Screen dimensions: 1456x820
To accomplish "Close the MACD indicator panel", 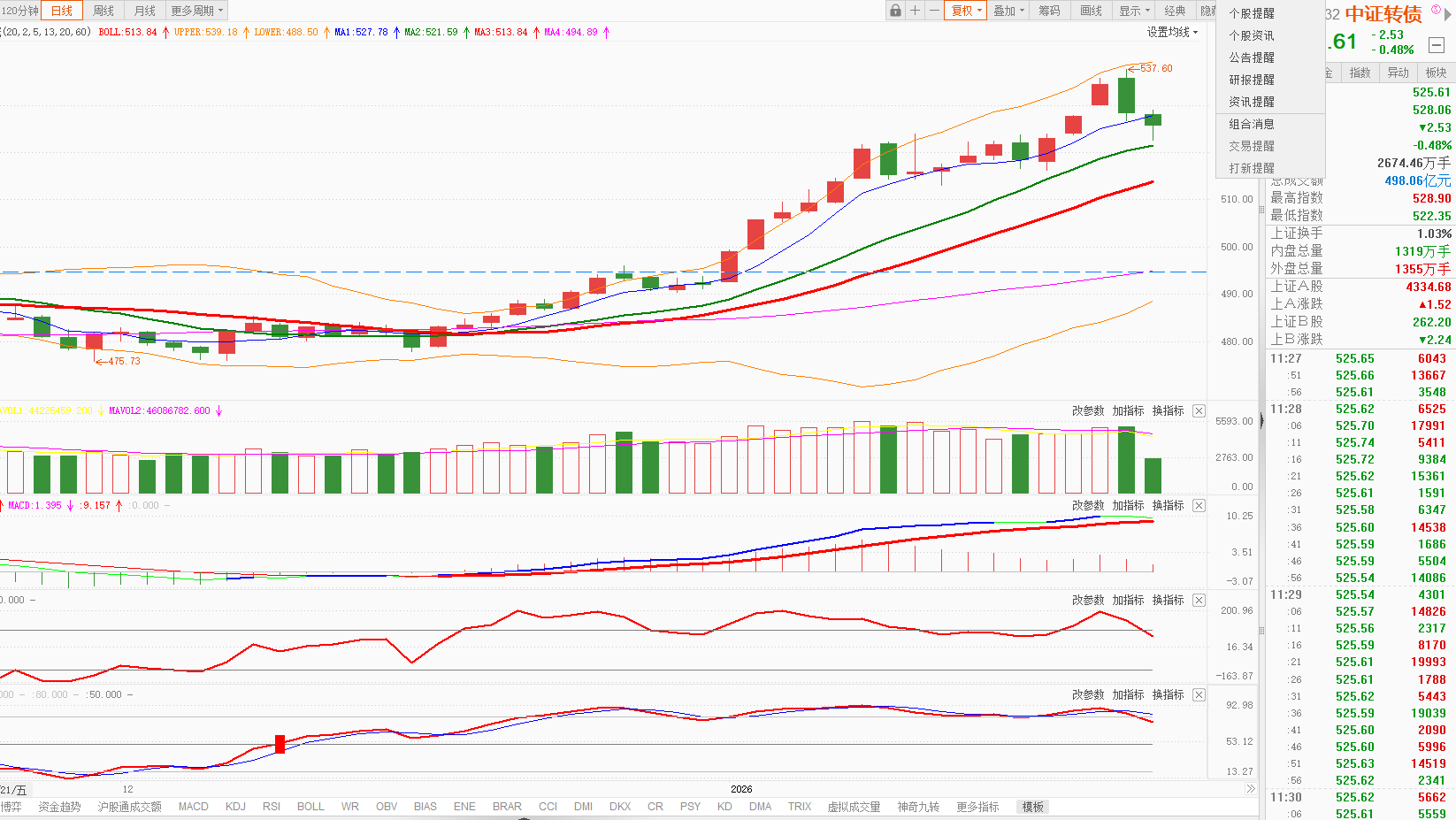I will (1199, 505).
